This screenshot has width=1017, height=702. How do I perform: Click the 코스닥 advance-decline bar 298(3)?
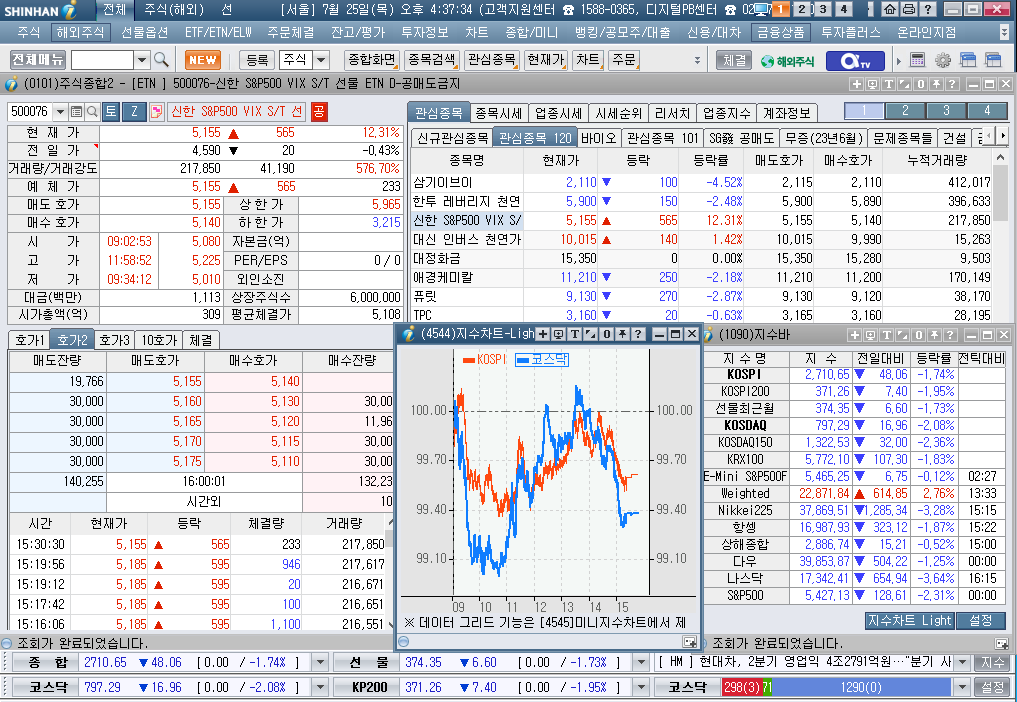pos(741,687)
